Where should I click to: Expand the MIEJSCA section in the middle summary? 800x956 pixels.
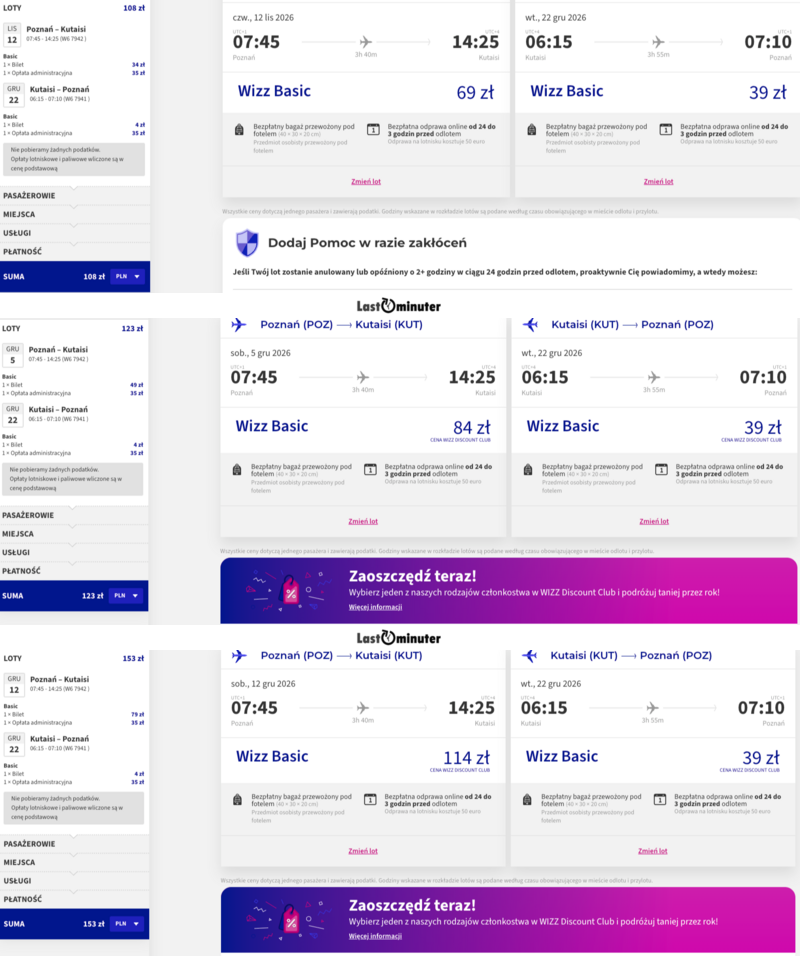coord(74,534)
